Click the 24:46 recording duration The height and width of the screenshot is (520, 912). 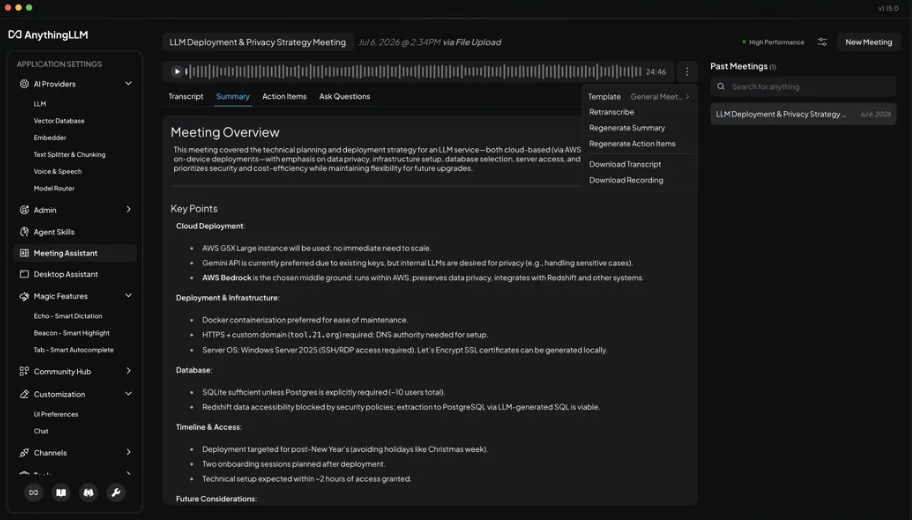point(656,72)
